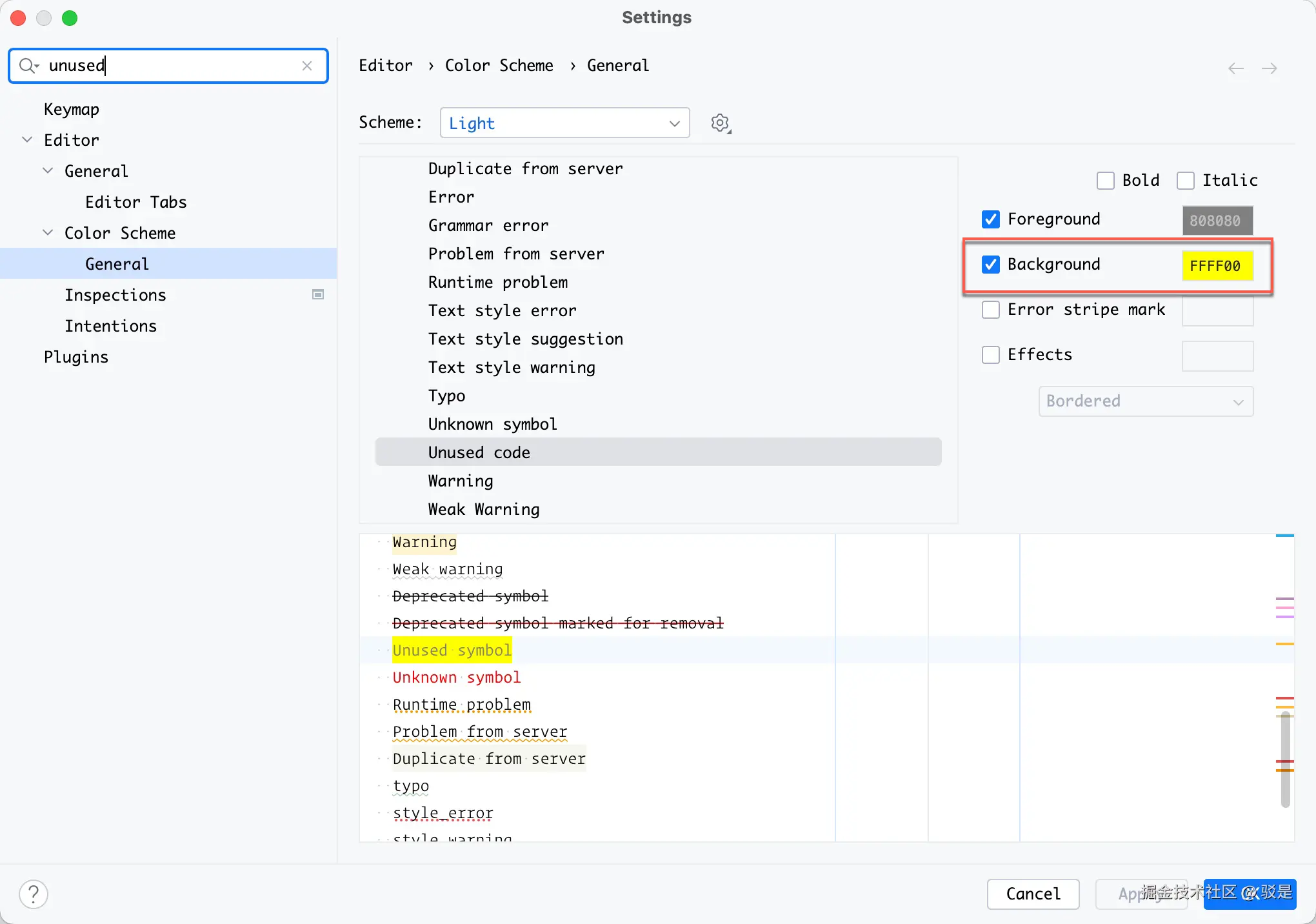Open the help question mark
1316x924 pixels.
point(34,894)
